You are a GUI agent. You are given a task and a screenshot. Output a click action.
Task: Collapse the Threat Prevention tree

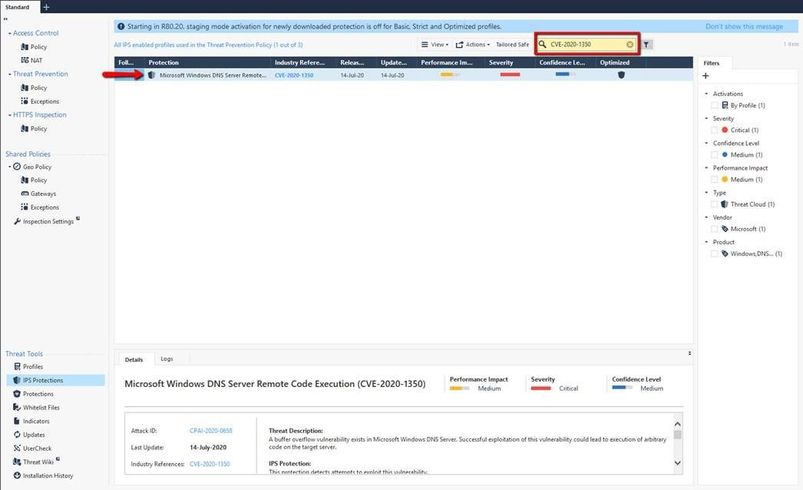pos(10,74)
